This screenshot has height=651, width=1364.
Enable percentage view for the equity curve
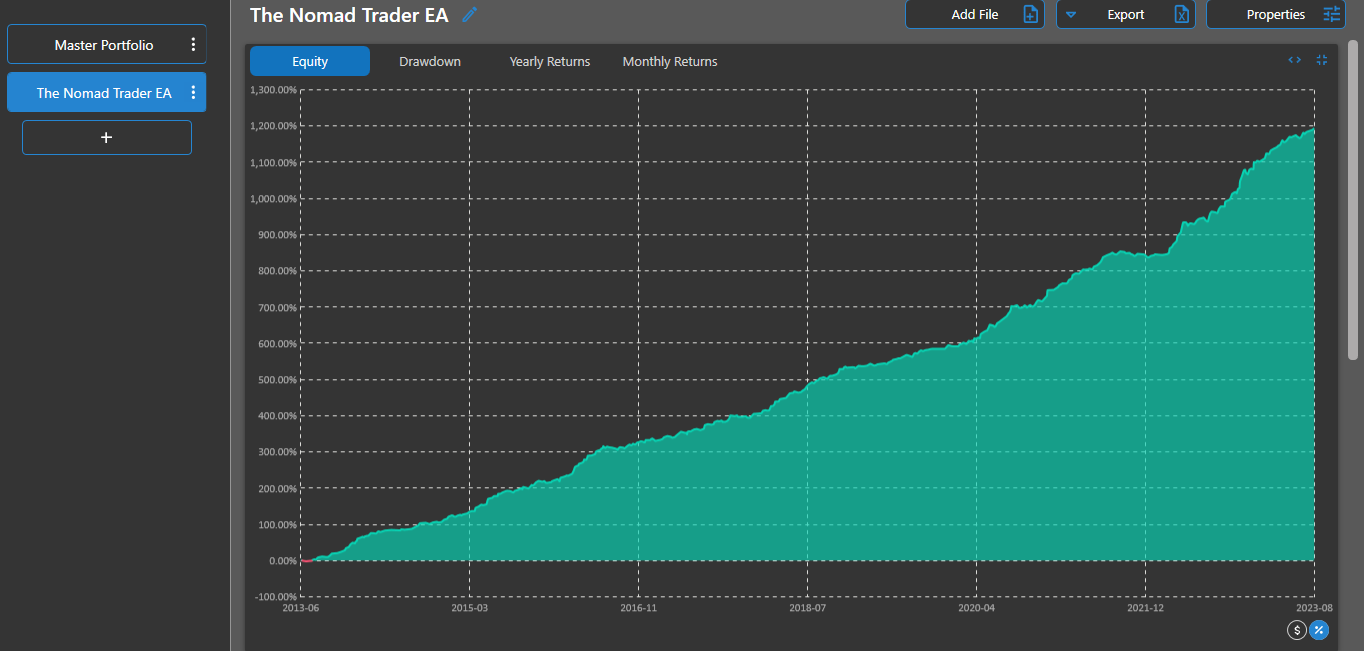[1319, 630]
